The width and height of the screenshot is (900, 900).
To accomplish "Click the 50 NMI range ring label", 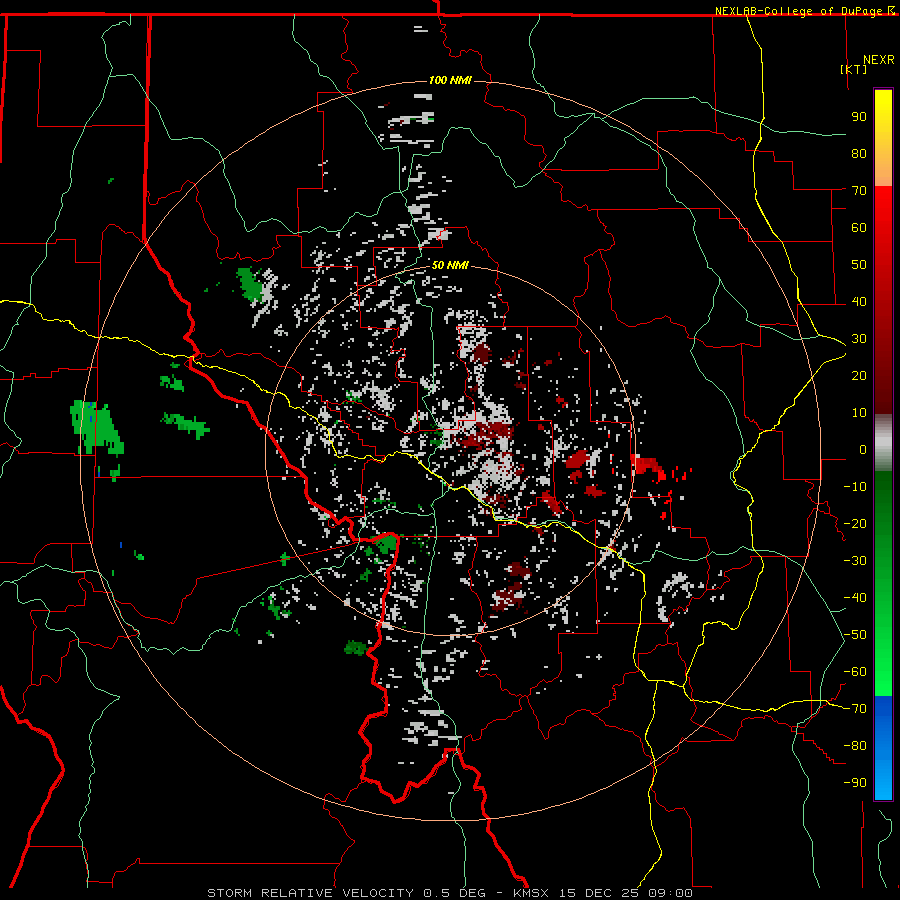I will tap(449, 265).
